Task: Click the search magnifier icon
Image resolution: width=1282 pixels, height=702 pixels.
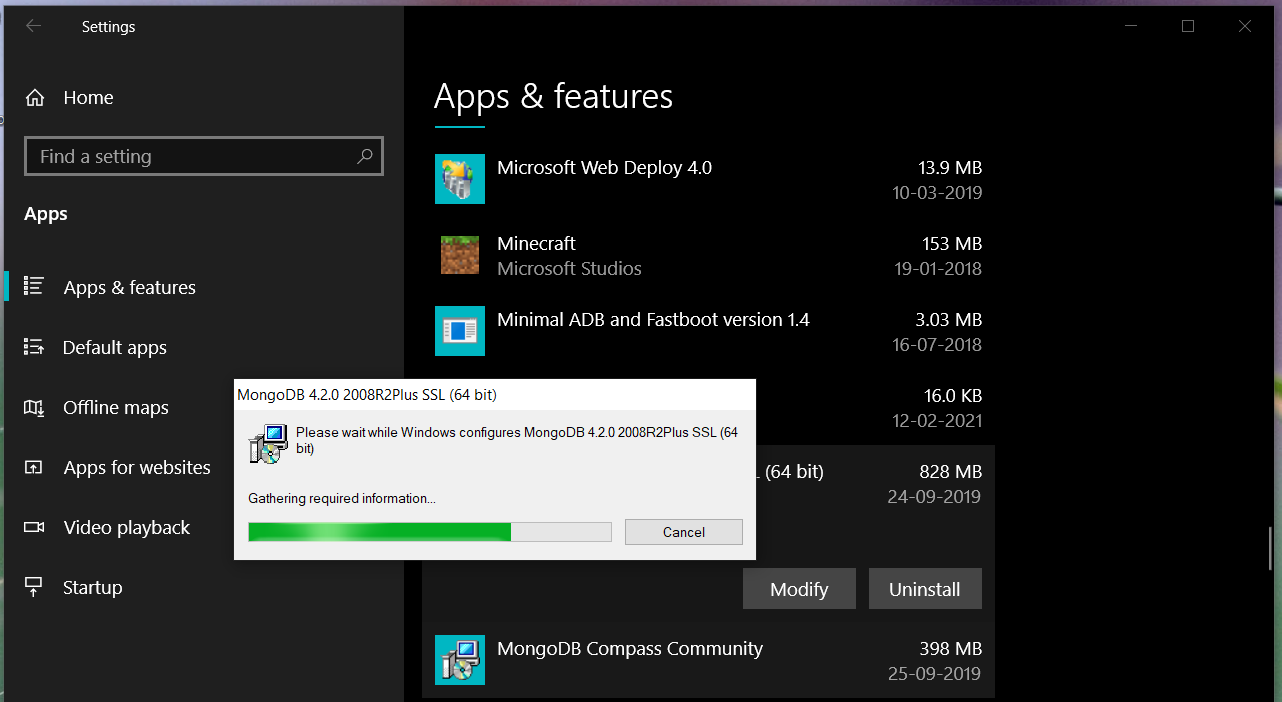Action: (365, 156)
